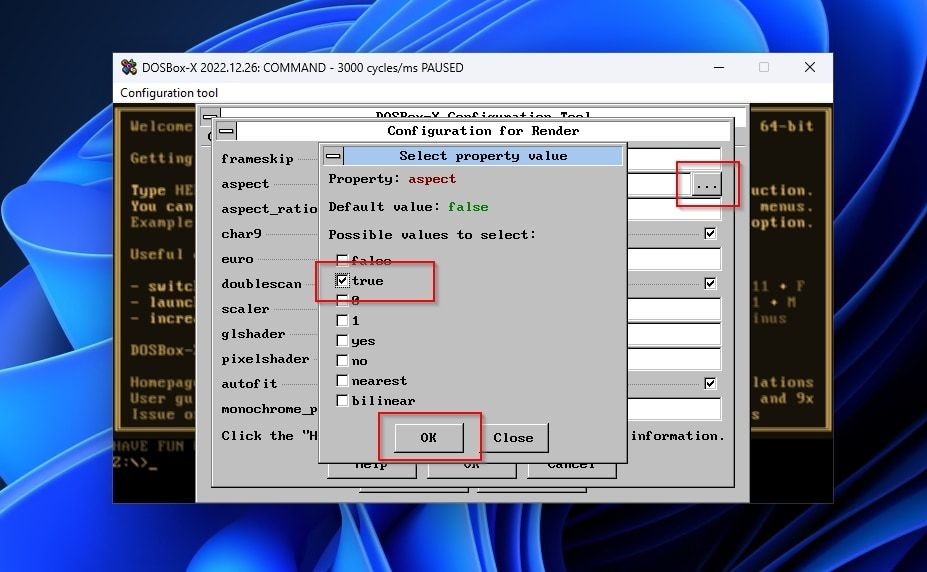This screenshot has width=927, height=572.
Task: Open the '...' value picker for aspect
Action: (x=706, y=185)
